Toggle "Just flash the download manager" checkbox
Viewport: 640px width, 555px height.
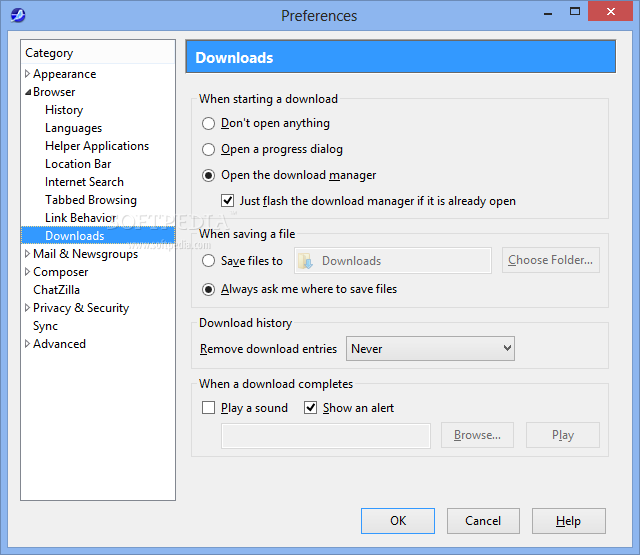pos(227,201)
